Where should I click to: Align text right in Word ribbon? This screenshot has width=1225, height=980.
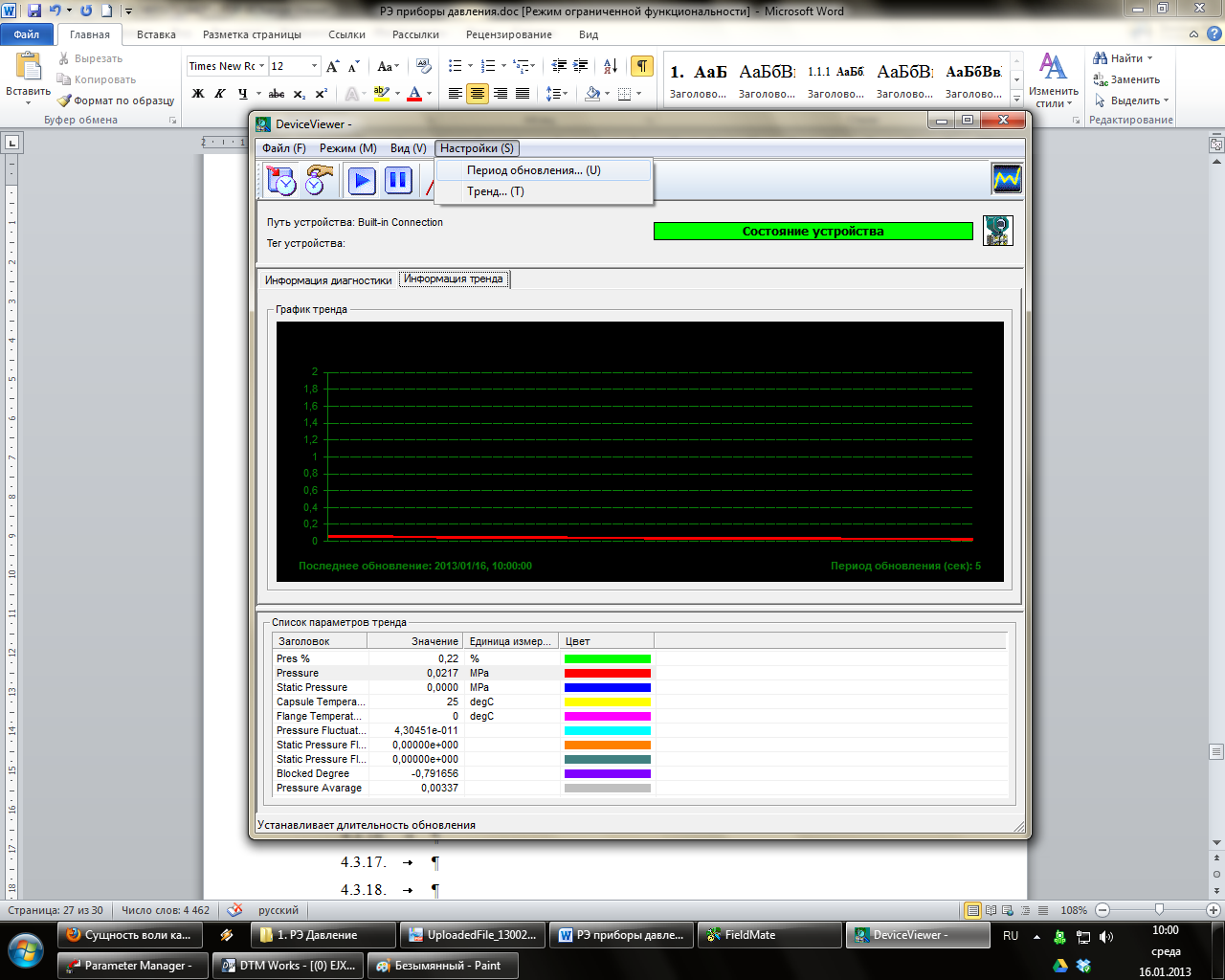500,94
